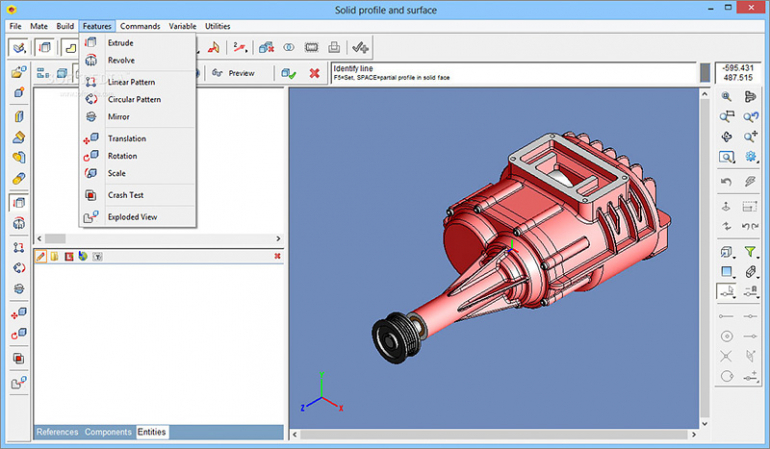Cancel operation with the red X icon

[315, 73]
